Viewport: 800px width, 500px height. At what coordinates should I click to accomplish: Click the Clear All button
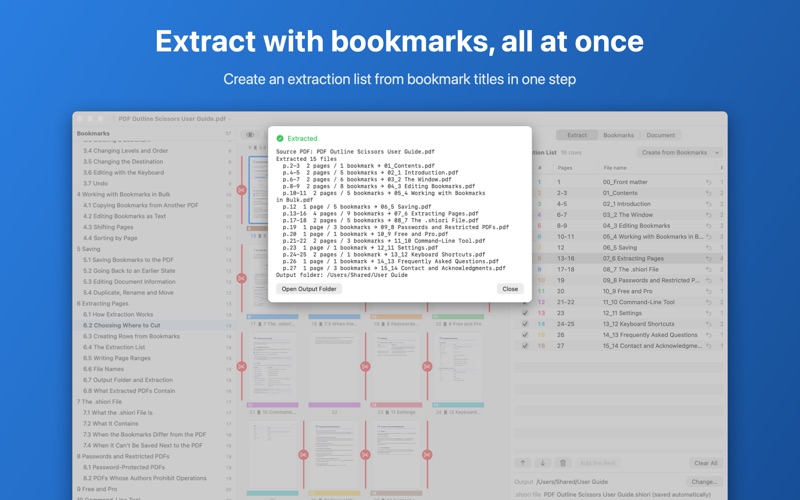click(x=706, y=463)
